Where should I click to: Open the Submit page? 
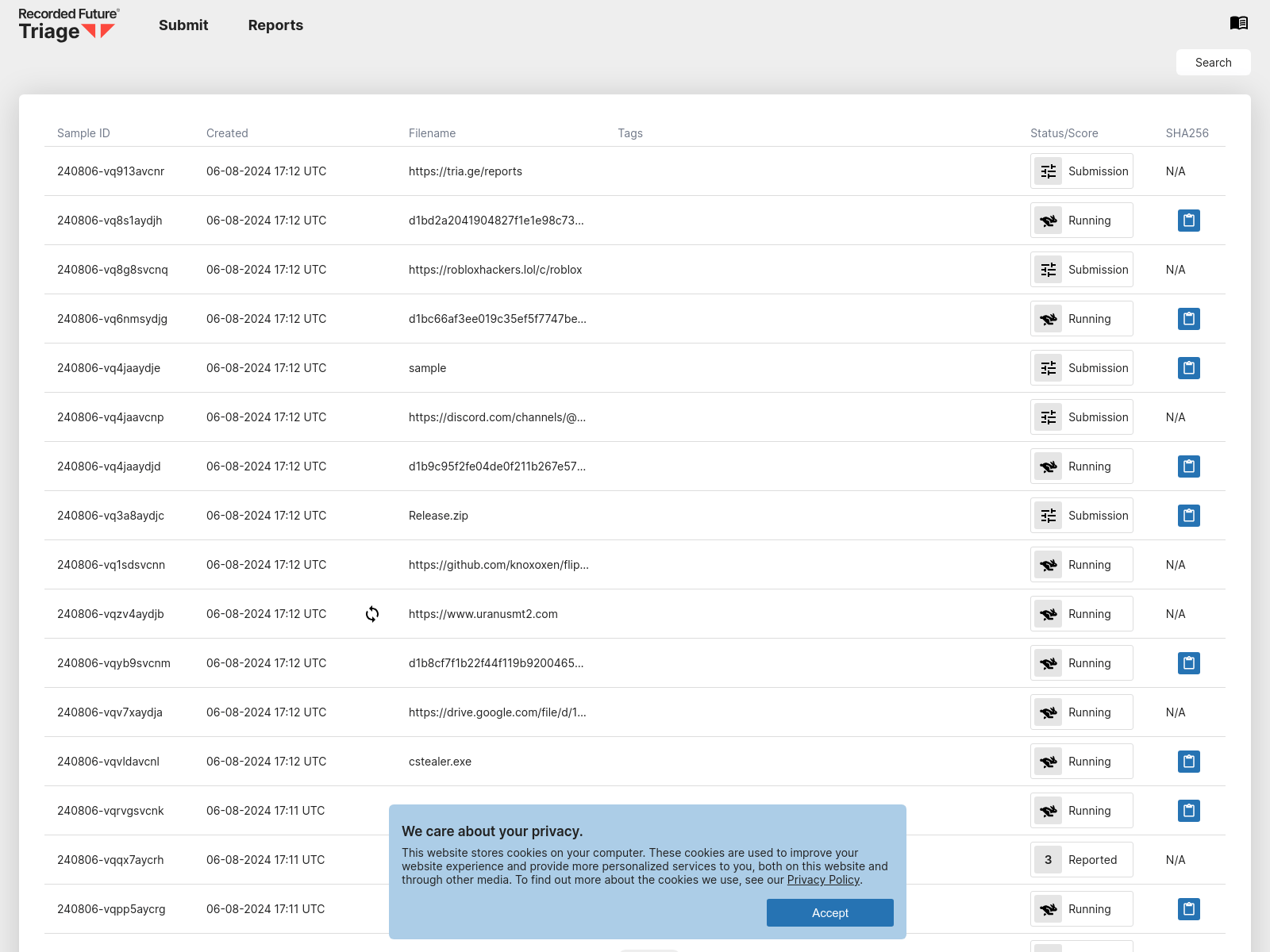pyautogui.click(x=183, y=25)
